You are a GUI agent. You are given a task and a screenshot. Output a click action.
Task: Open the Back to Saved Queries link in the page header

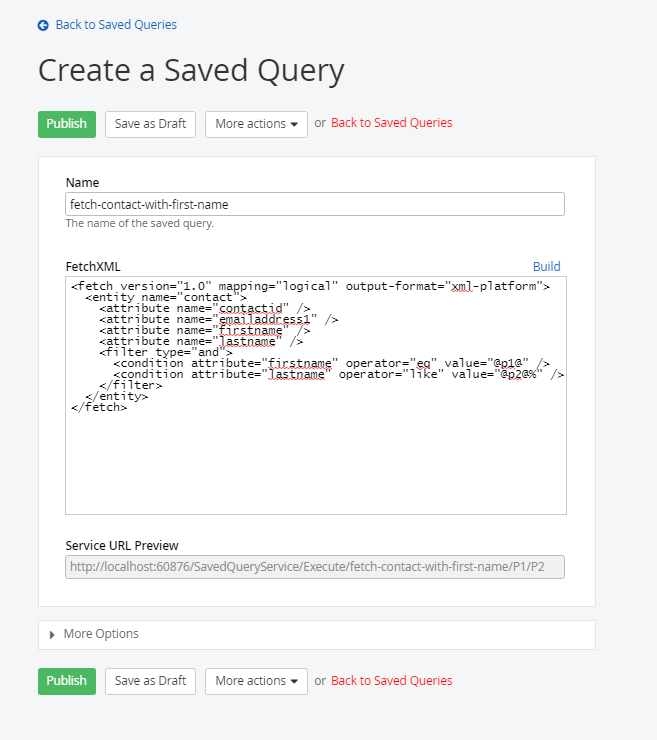point(116,25)
